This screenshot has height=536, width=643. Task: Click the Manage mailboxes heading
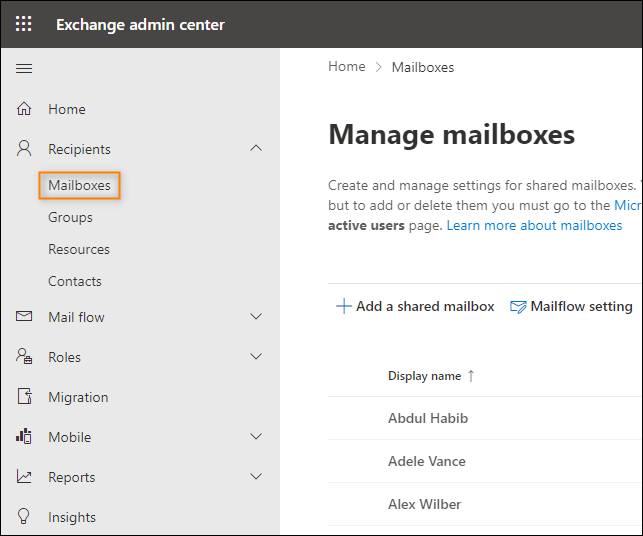point(451,135)
